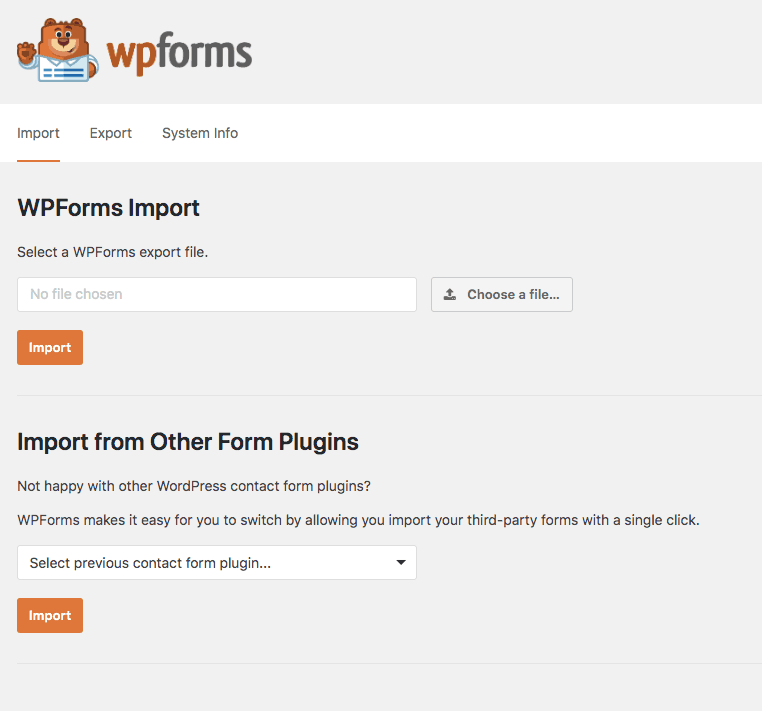Click the WPForms bear mascot logo
The image size is (762, 711).
click(x=58, y=50)
